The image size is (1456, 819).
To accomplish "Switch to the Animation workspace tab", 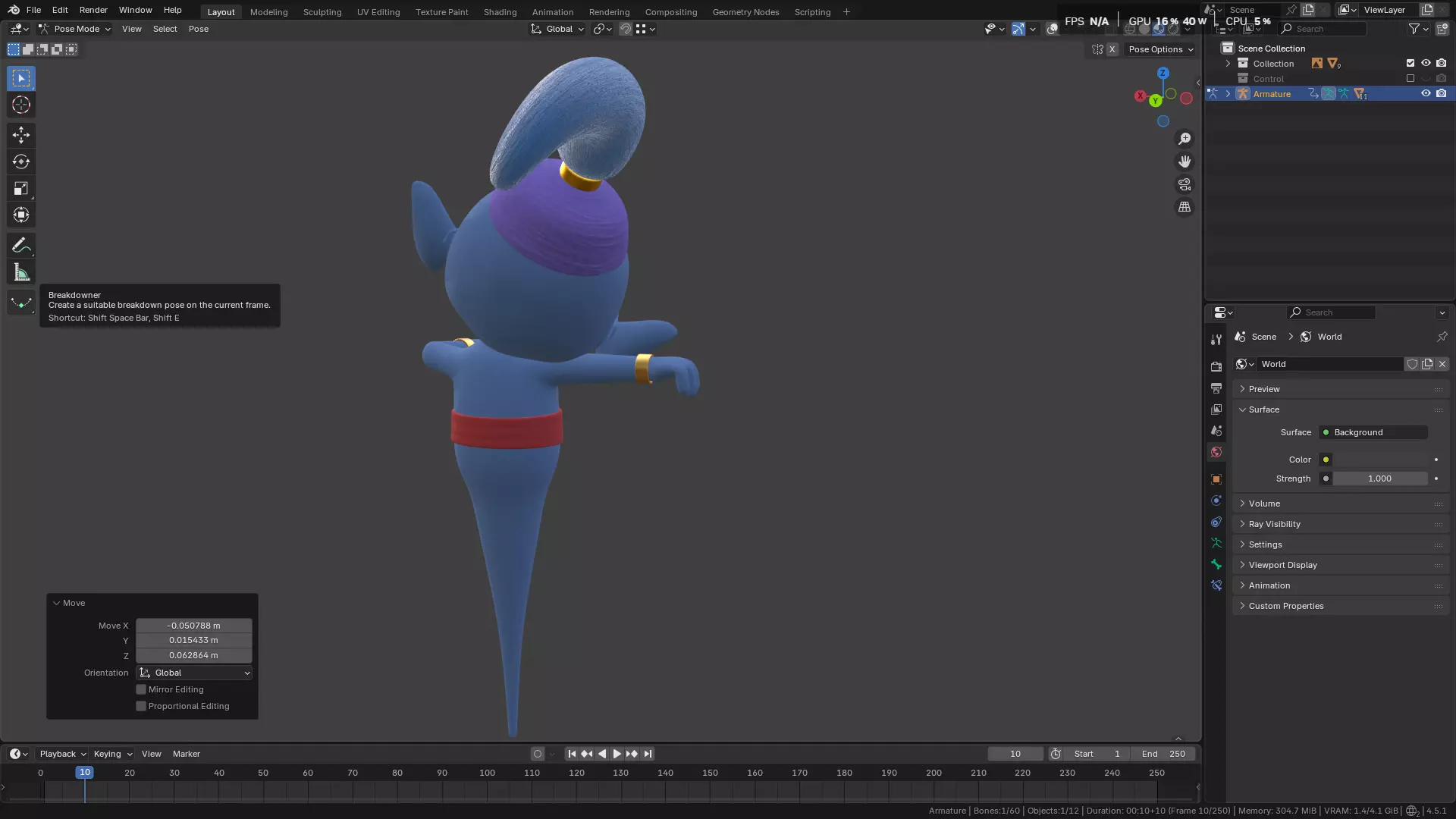I will tap(553, 12).
